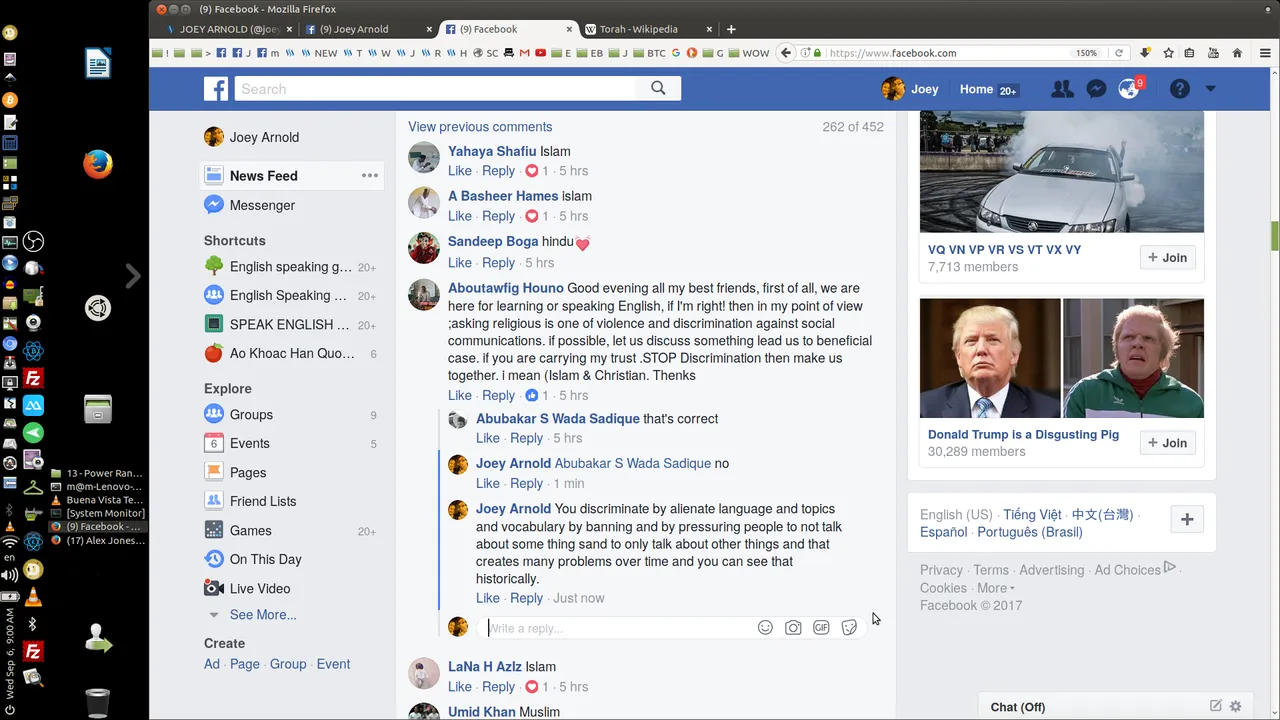
Task: Click the Facebook logo in header
Action: click(x=216, y=89)
